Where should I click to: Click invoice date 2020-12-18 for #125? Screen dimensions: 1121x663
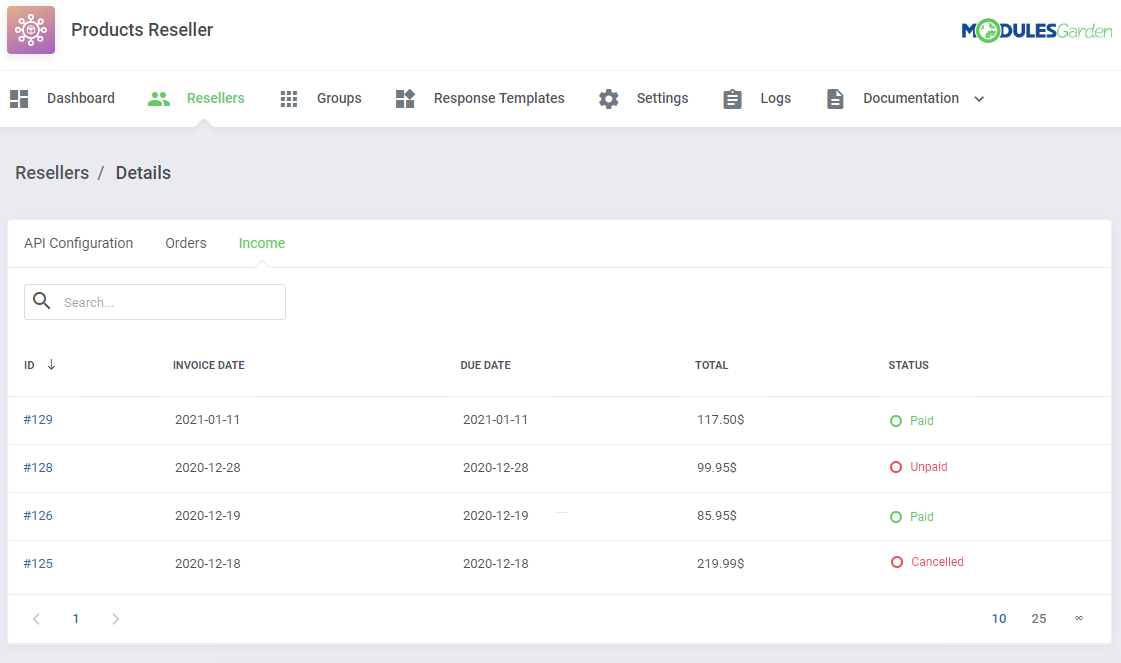(x=207, y=564)
